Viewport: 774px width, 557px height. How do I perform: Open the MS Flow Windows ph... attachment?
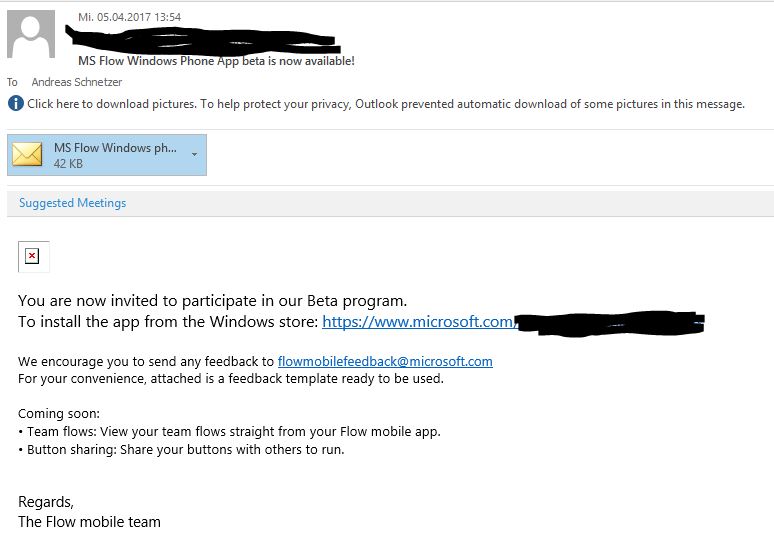click(x=114, y=148)
